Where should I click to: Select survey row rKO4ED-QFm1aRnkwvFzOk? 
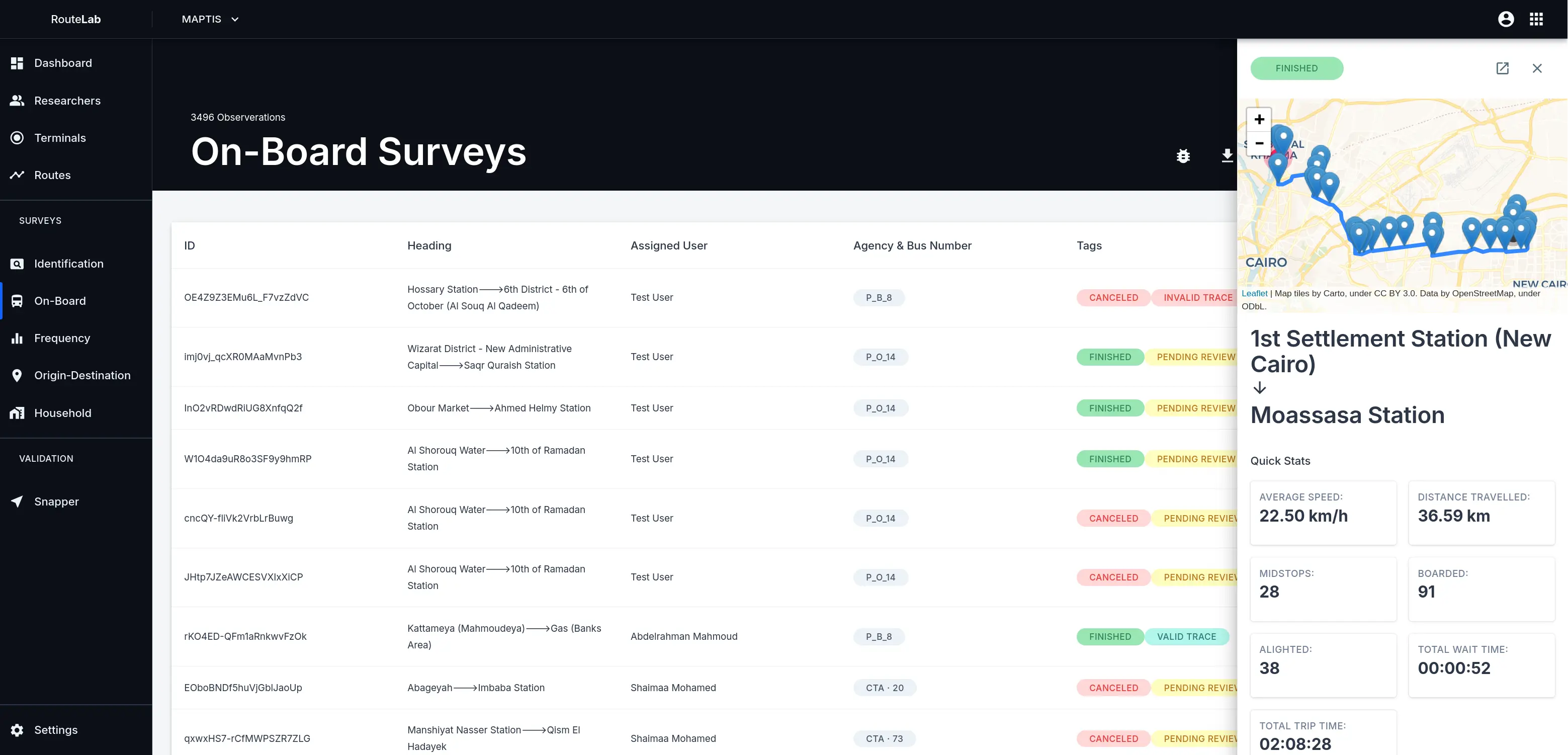[245, 636]
